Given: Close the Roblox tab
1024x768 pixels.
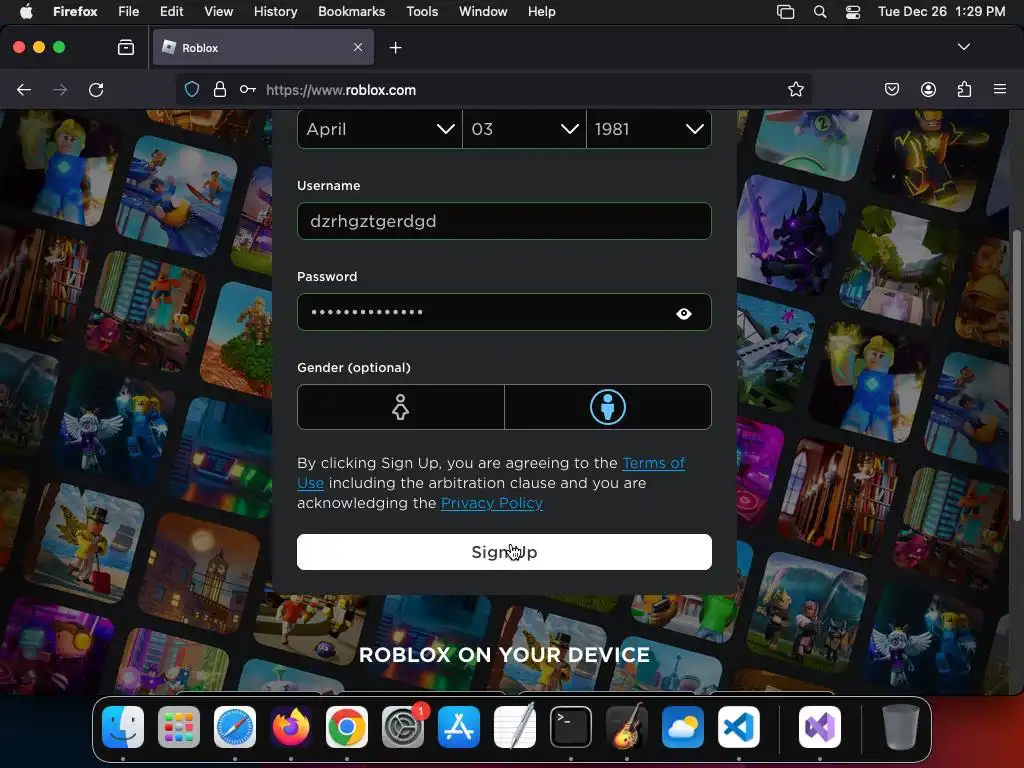Looking at the screenshot, I should click(x=358, y=47).
